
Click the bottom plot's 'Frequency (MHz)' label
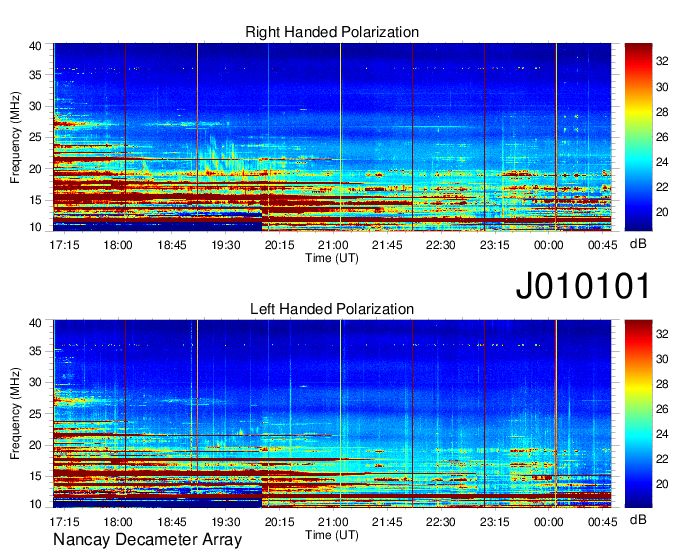point(15,414)
